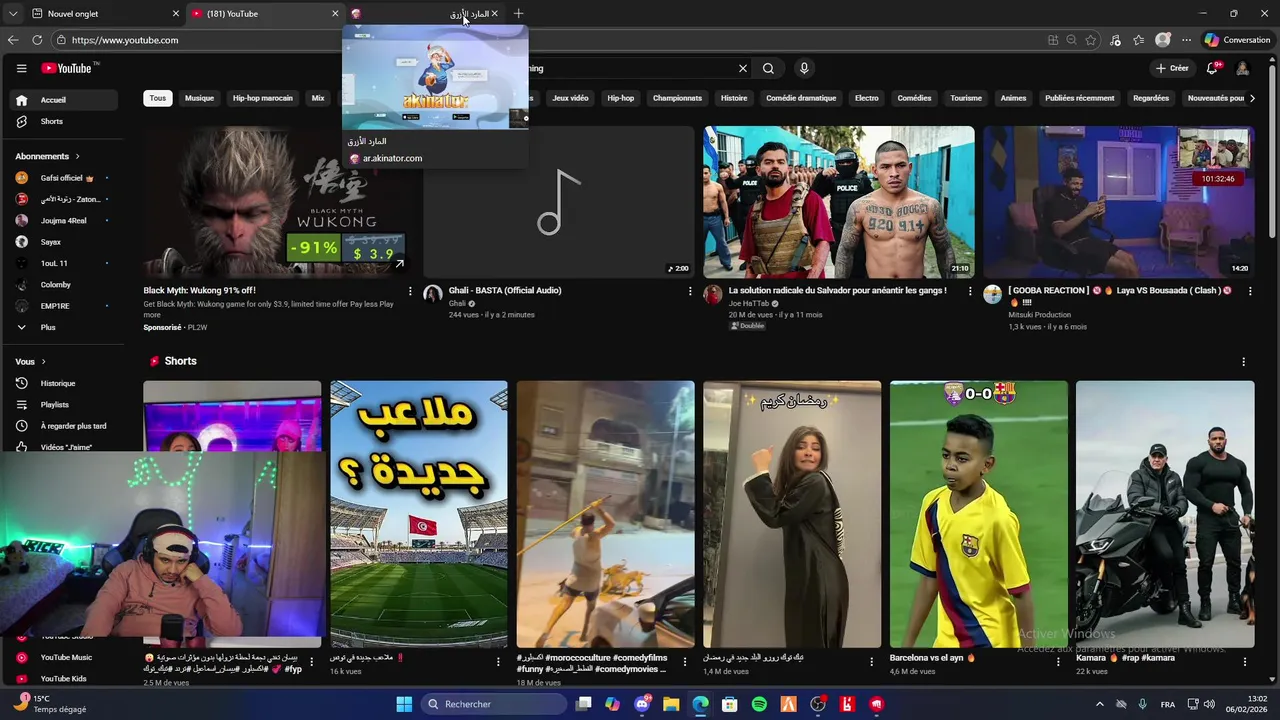Screen dimensions: 1280x720
Task: Select the Musique filter chip
Action: click(199, 98)
